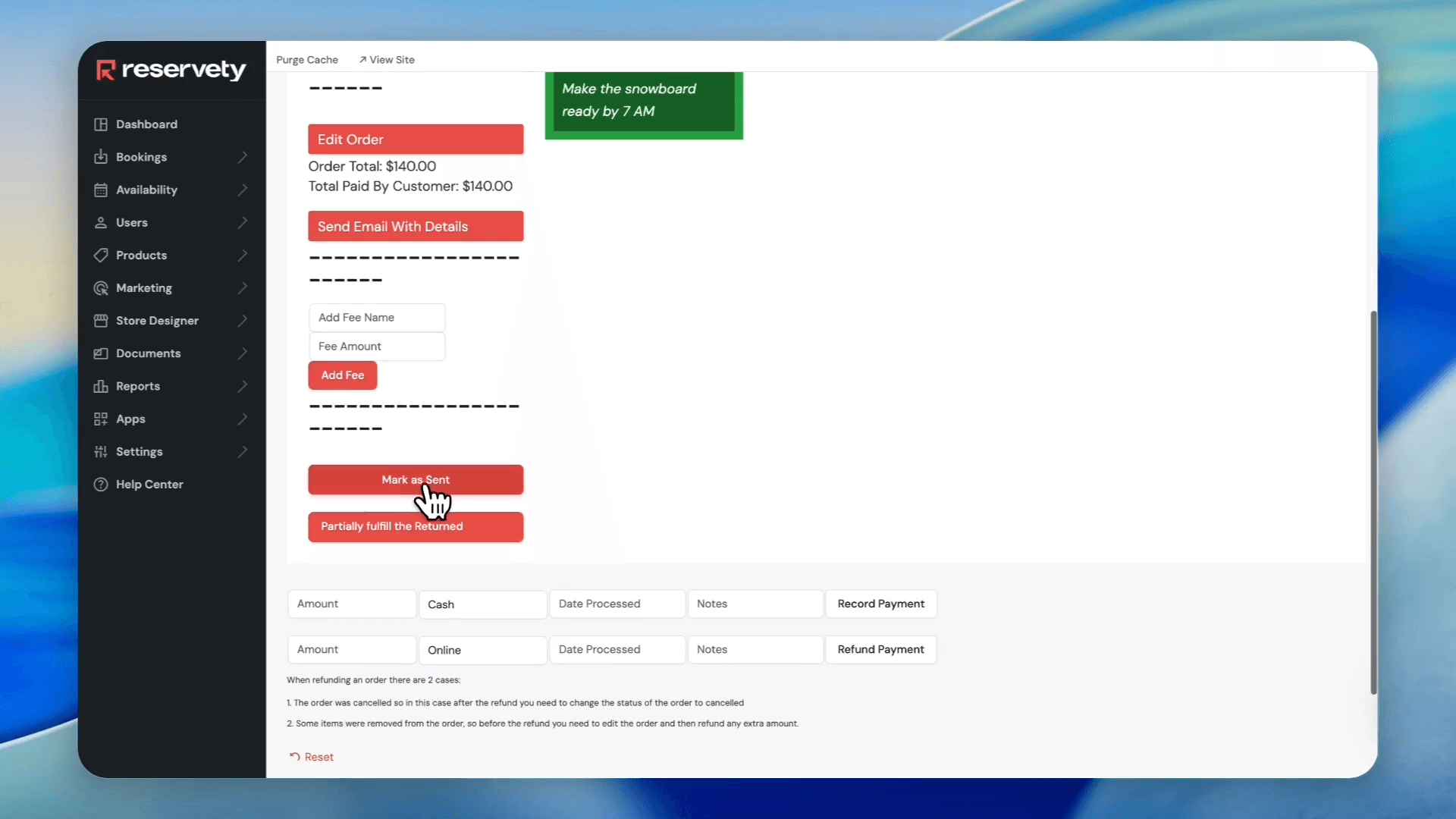Expand the Bookings menu chevron
Image resolution: width=1456 pixels, height=819 pixels.
tap(243, 157)
